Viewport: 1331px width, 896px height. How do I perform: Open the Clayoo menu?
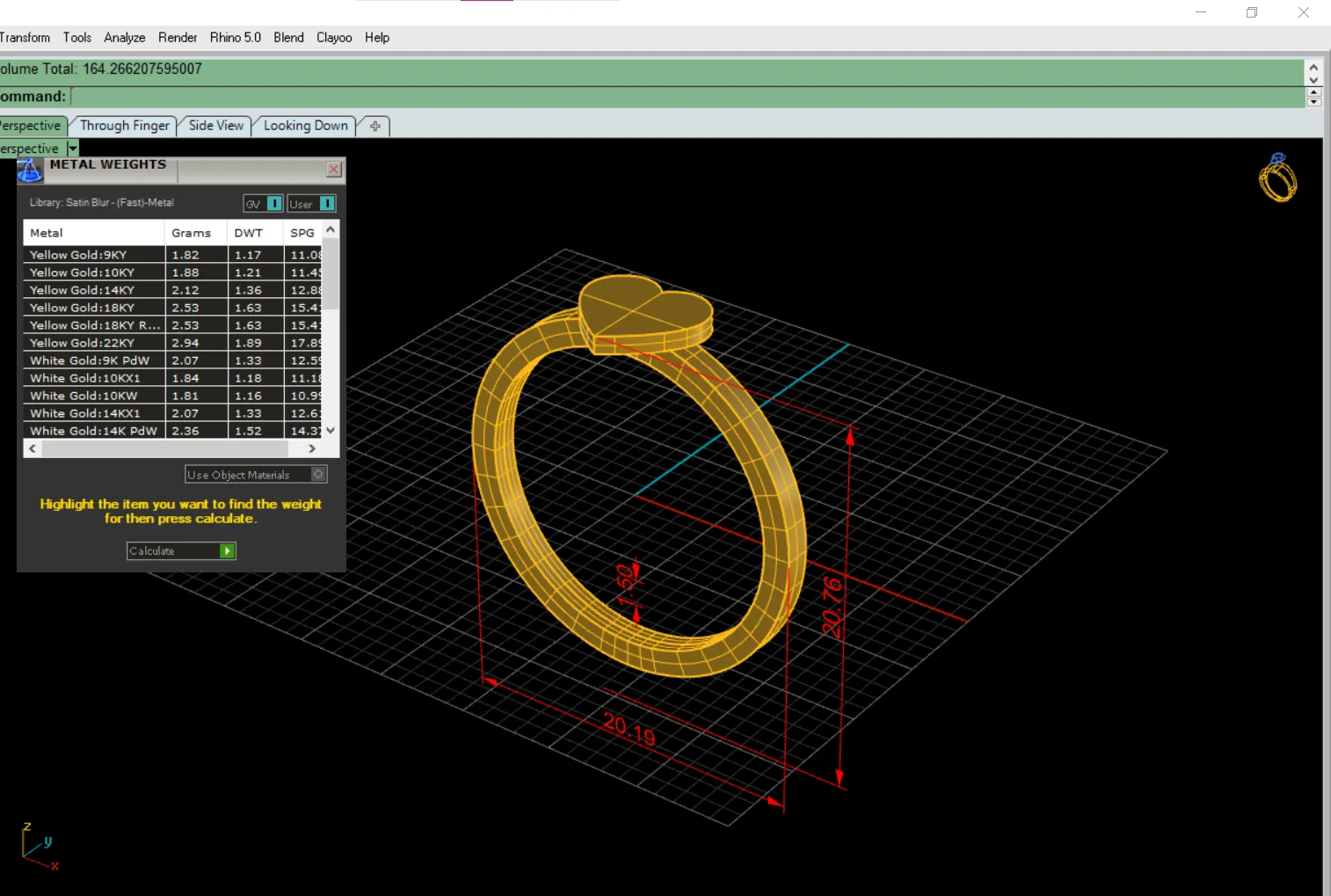click(334, 38)
